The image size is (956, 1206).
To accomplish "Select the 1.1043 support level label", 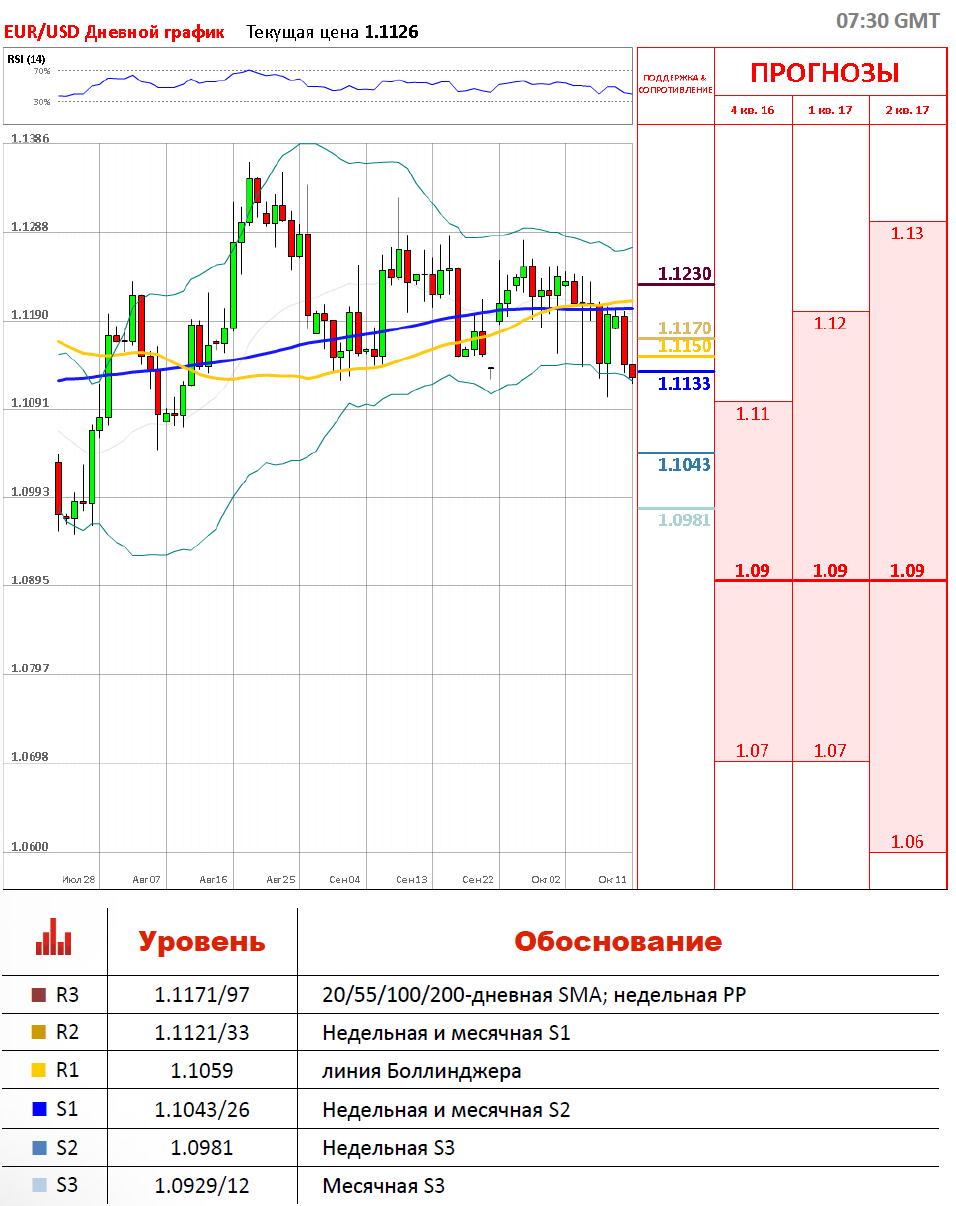I will [x=684, y=464].
